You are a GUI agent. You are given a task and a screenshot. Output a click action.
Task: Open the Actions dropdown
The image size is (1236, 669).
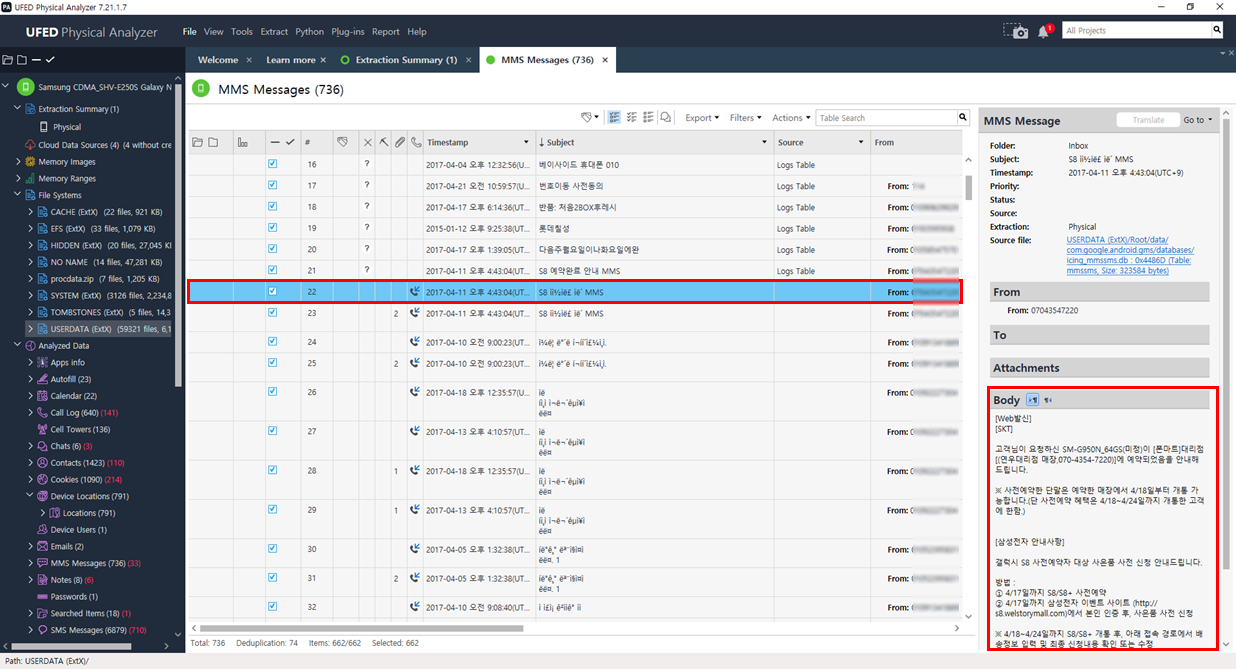(790, 118)
